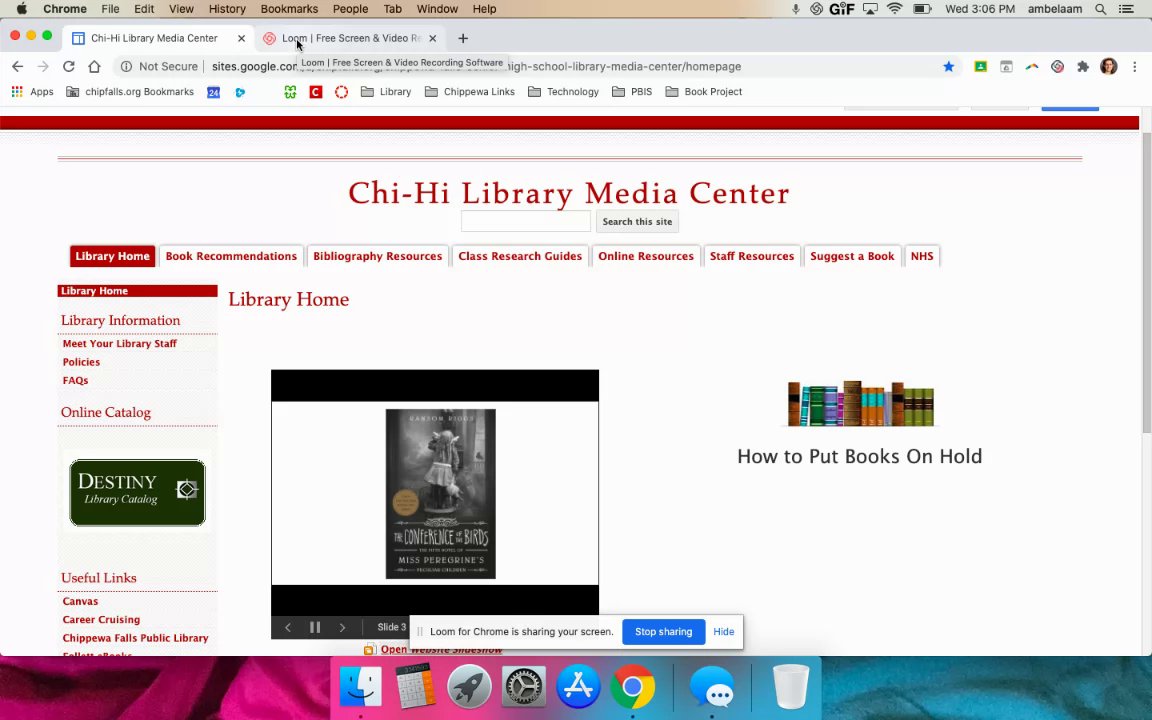
Task: Open the home page via the house icon
Action: 94,66
